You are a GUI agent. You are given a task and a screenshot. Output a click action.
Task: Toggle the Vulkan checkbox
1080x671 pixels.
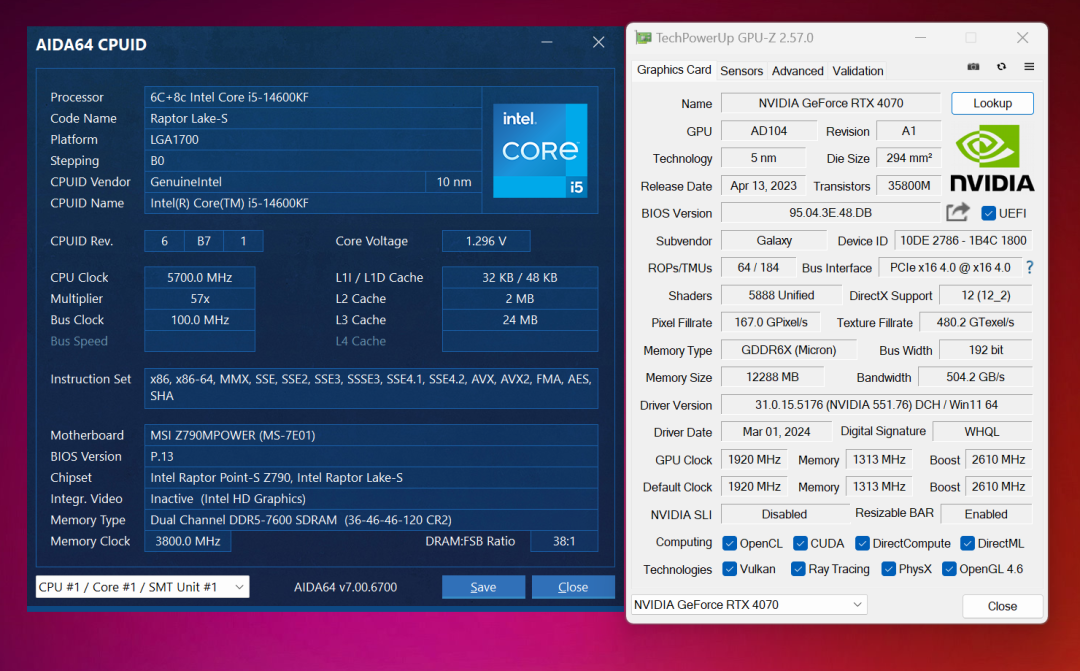tap(729, 569)
